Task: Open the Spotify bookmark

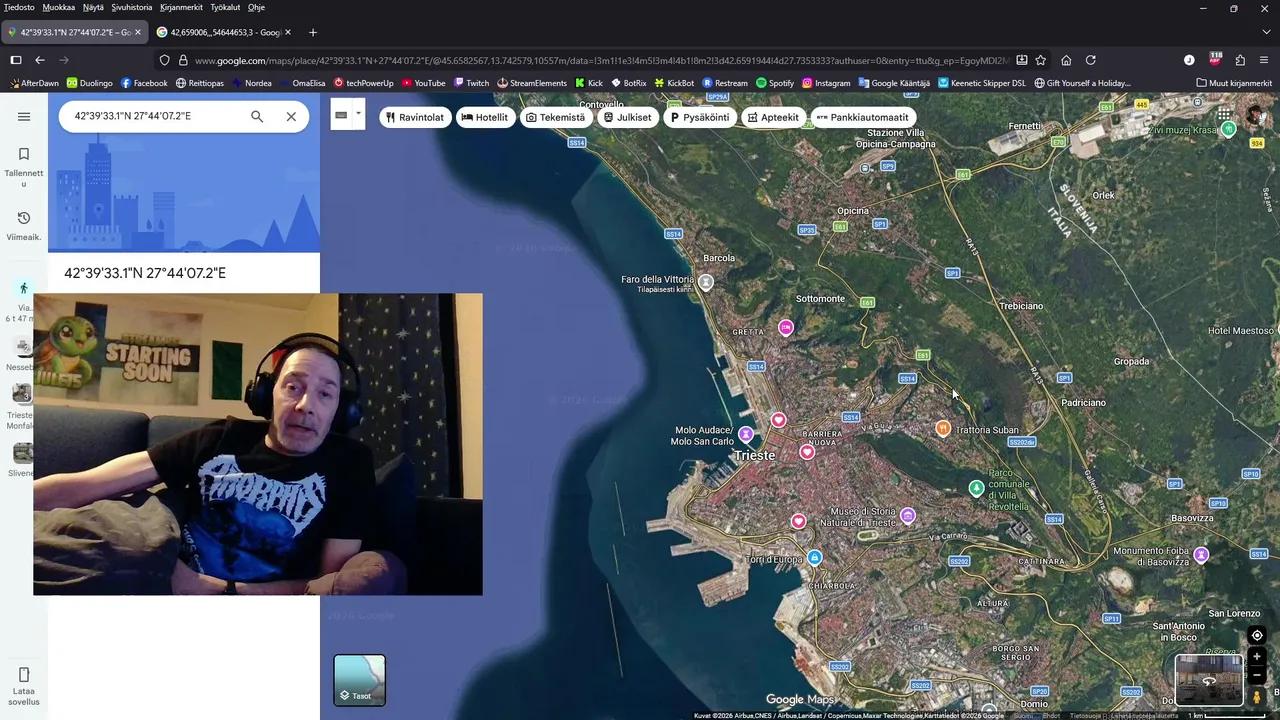Action: tap(775, 83)
